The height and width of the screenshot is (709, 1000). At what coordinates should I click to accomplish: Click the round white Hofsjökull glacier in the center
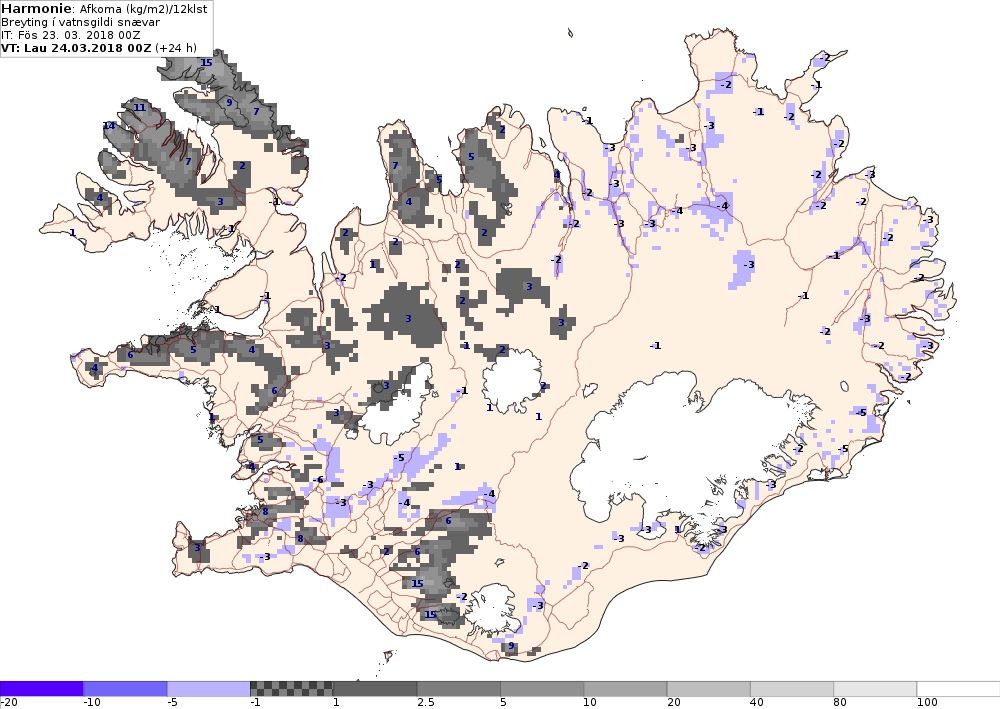(x=513, y=381)
